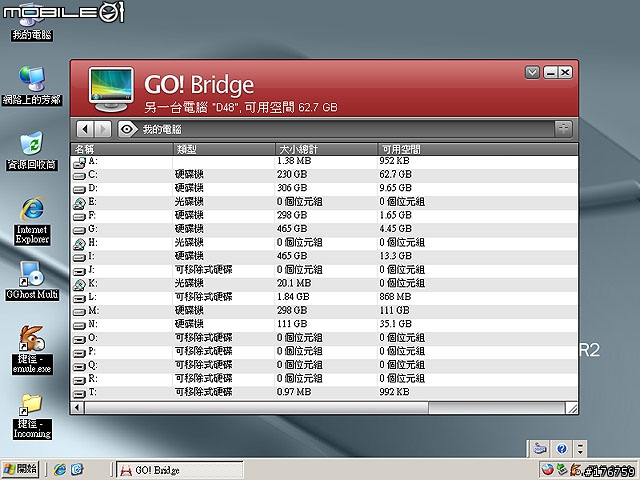Toggle the eye view icon beside 我的電腦
Image resolution: width=640 pixels, height=480 pixels.
[x=127, y=130]
